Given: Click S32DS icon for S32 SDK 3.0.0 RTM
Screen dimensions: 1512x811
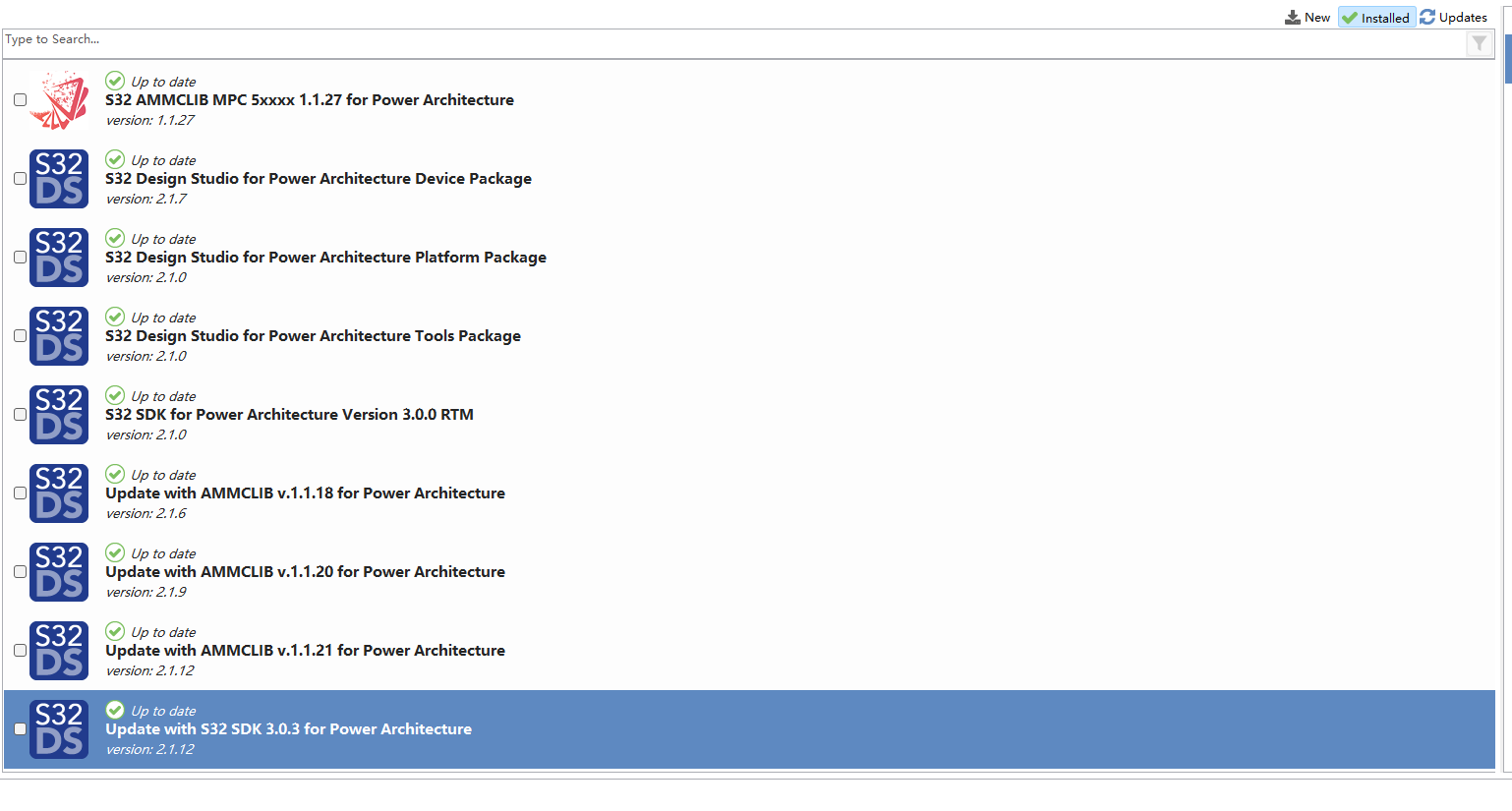Looking at the screenshot, I should click(59, 415).
